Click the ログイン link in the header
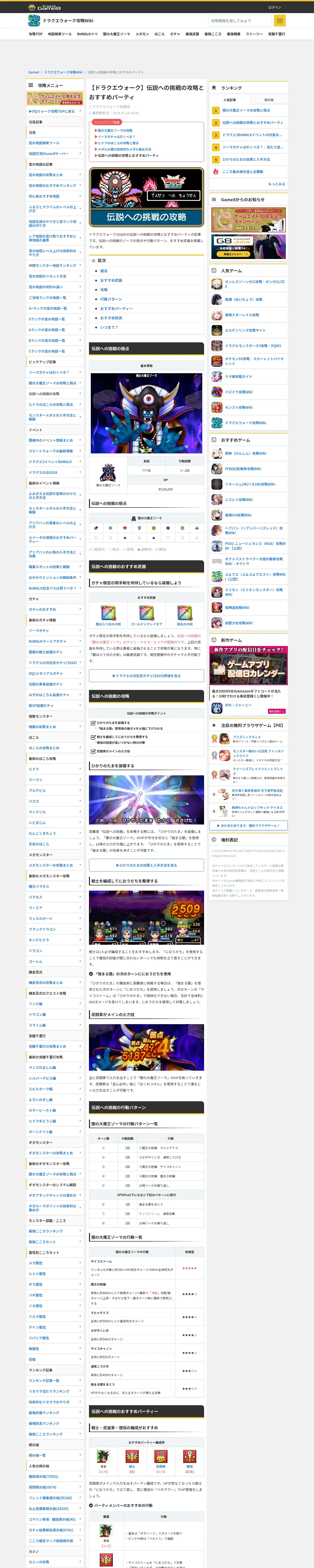Screen dimensions: 314x1568 click(275, 7)
